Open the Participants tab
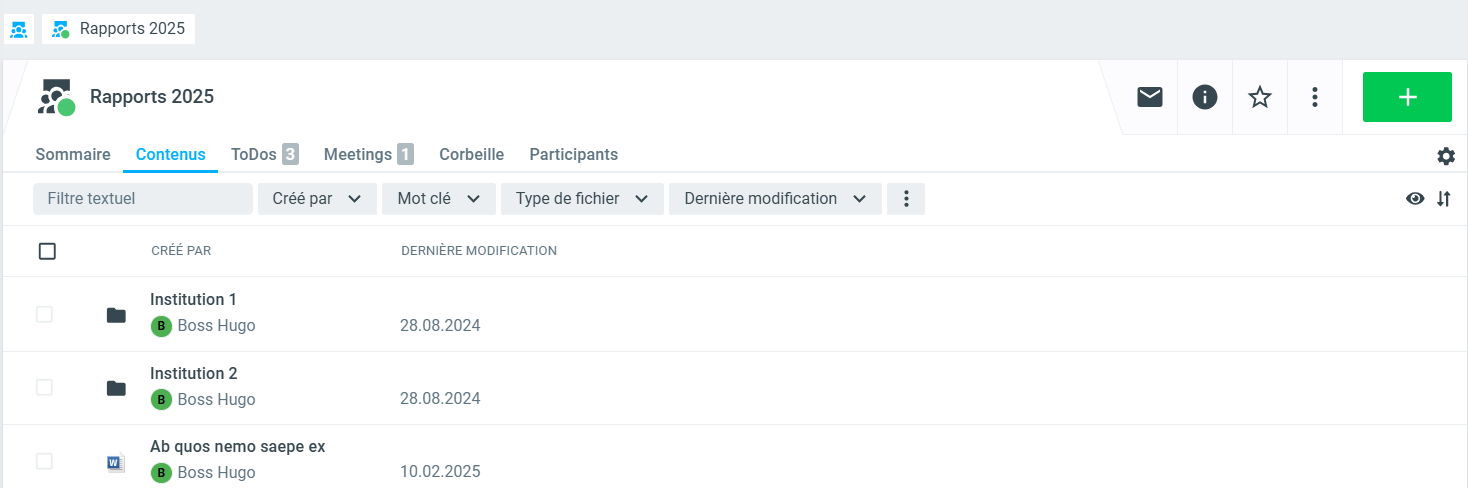Viewport: 1468px width, 488px height. pyautogui.click(x=573, y=155)
